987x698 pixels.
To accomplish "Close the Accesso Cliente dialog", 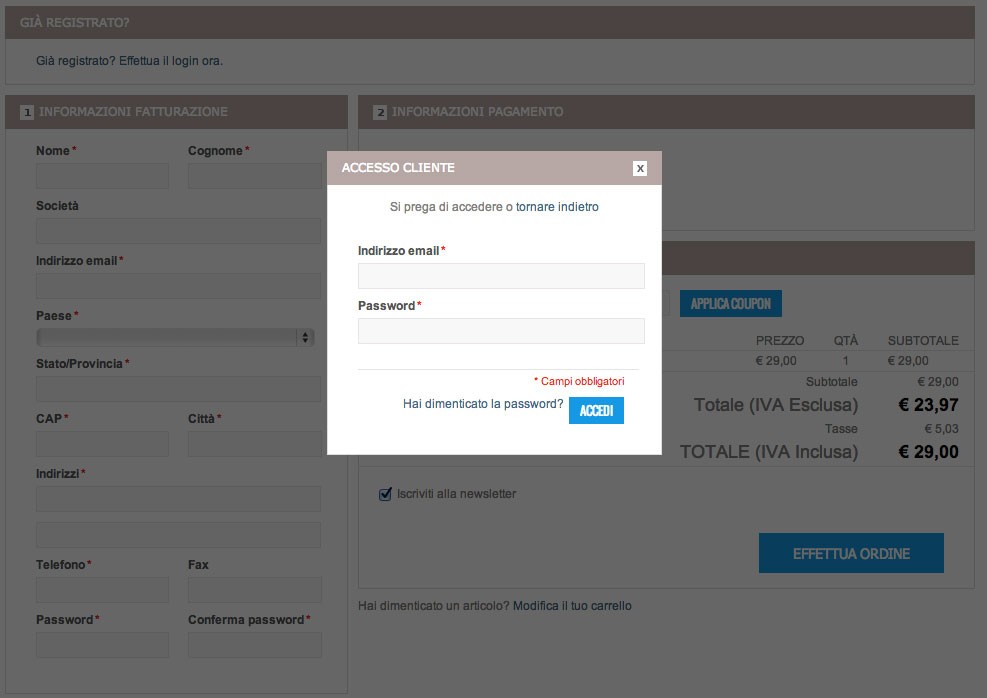I will tap(640, 168).
